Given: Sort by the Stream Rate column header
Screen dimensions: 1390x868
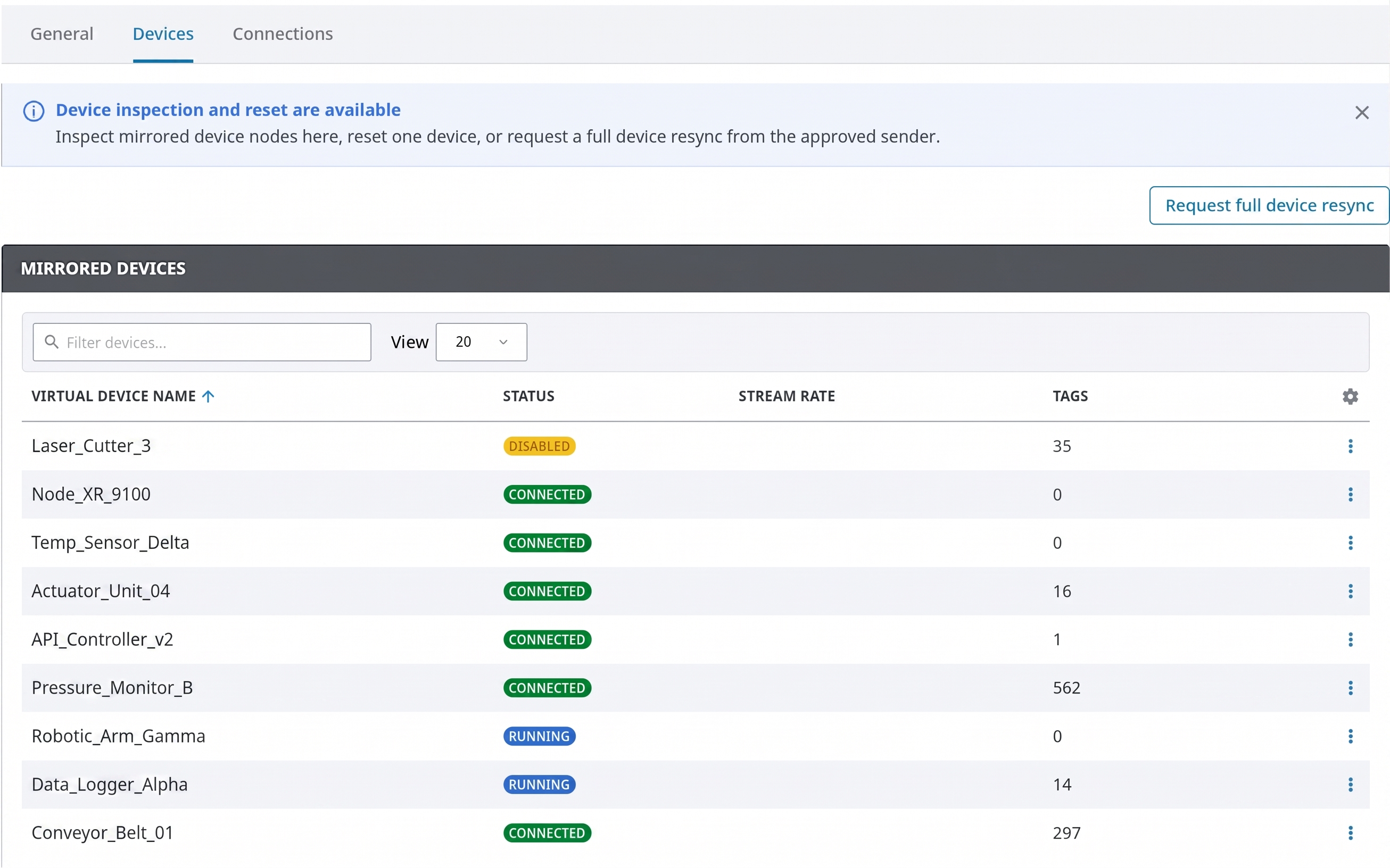Looking at the screenshot, I should click(787, 396).
